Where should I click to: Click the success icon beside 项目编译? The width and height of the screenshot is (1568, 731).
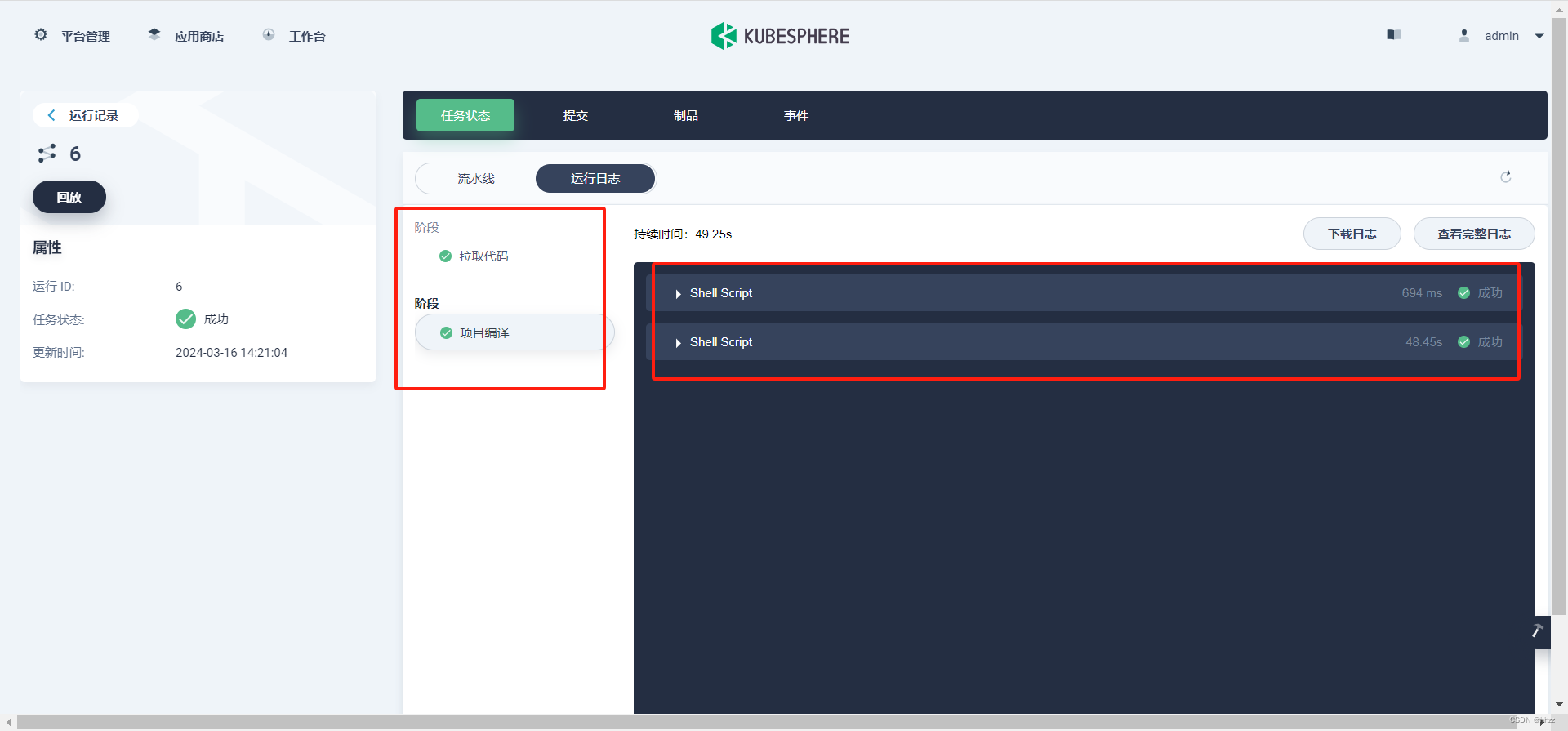click(x=446, y=332)
